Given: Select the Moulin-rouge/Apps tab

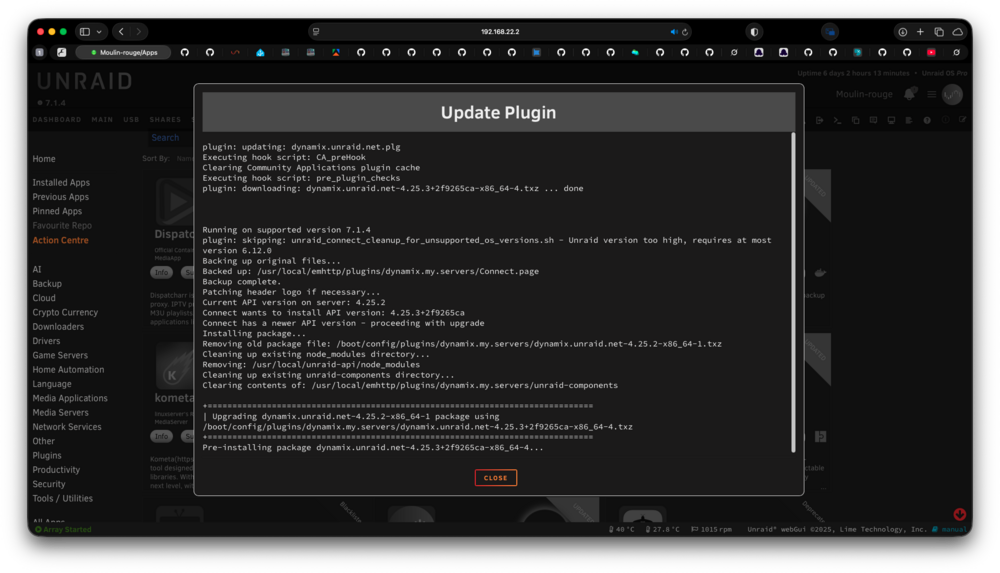Looking at the screenshot, I should [x=124, y=52].
